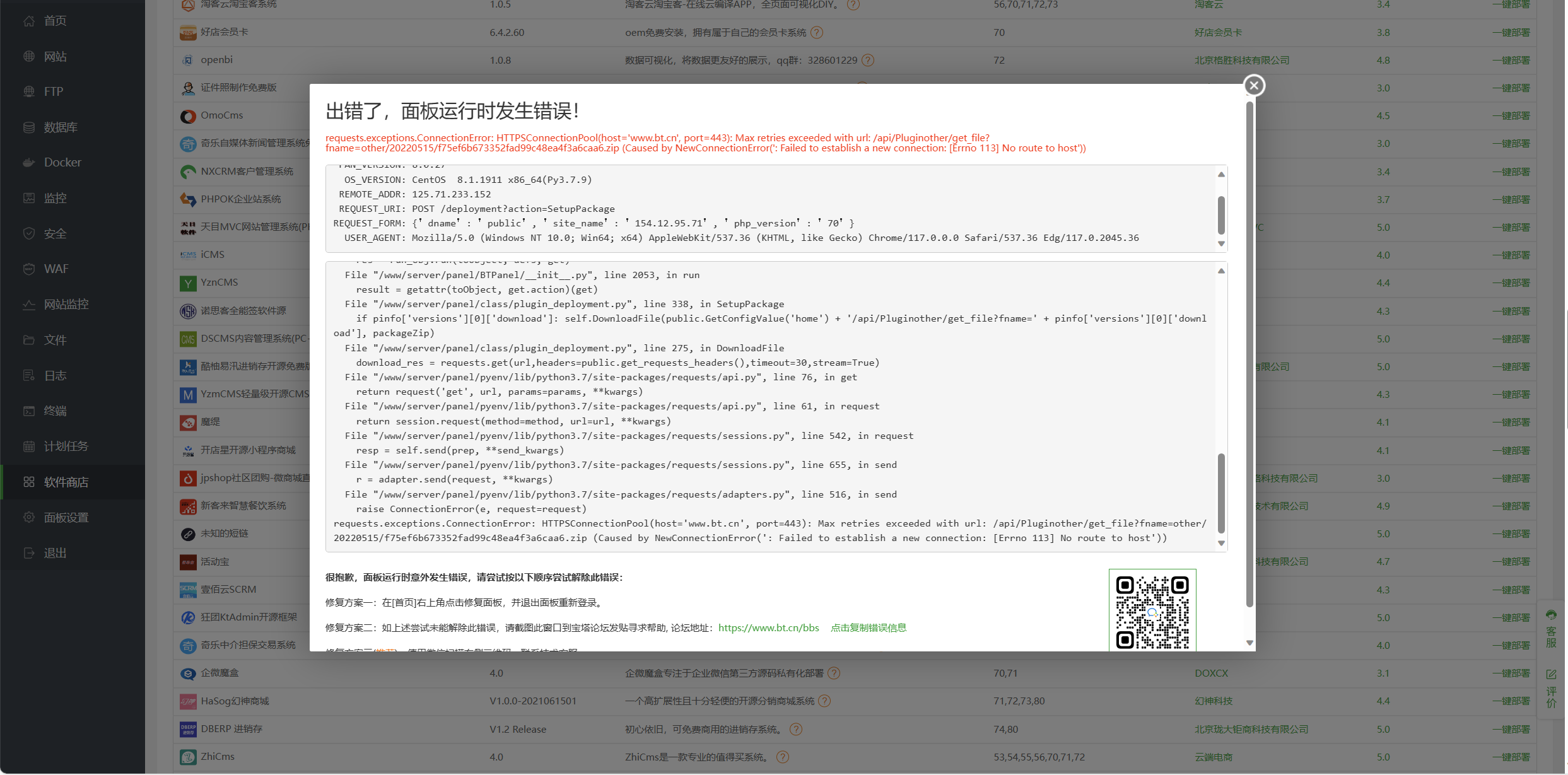
Task: Click the dialog's main vertical scrollbar thumb
Action: pyautogui.click(x=1249, y=354)
